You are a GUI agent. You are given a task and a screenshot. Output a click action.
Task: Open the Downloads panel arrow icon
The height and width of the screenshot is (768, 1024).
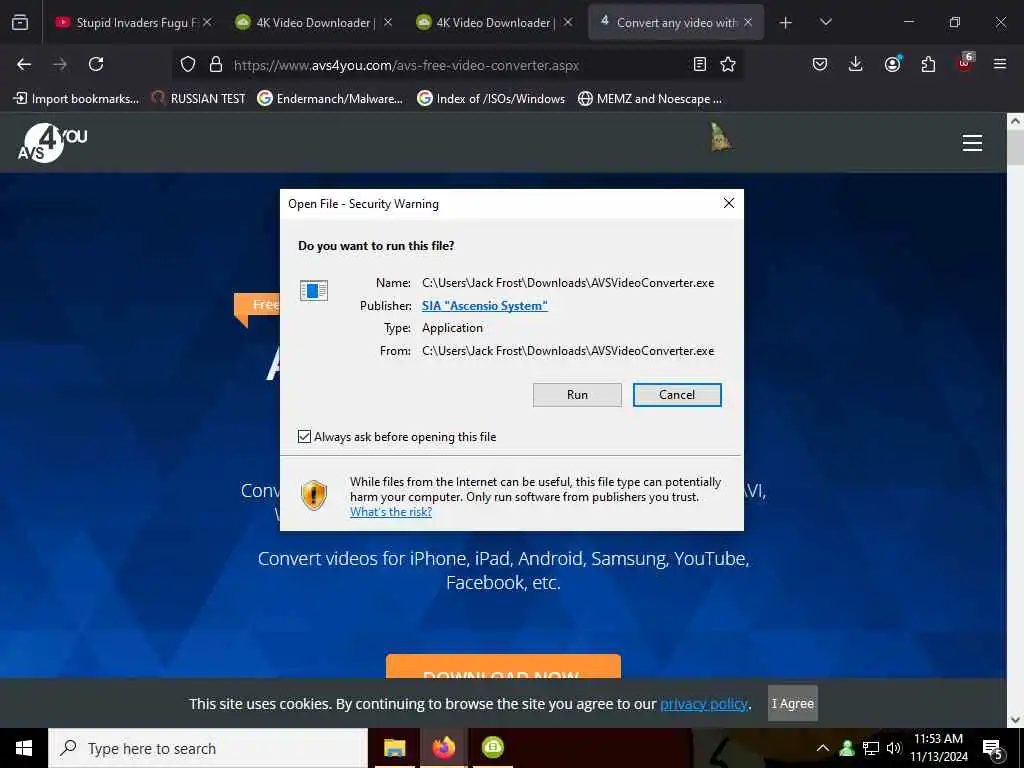(856, 64)
